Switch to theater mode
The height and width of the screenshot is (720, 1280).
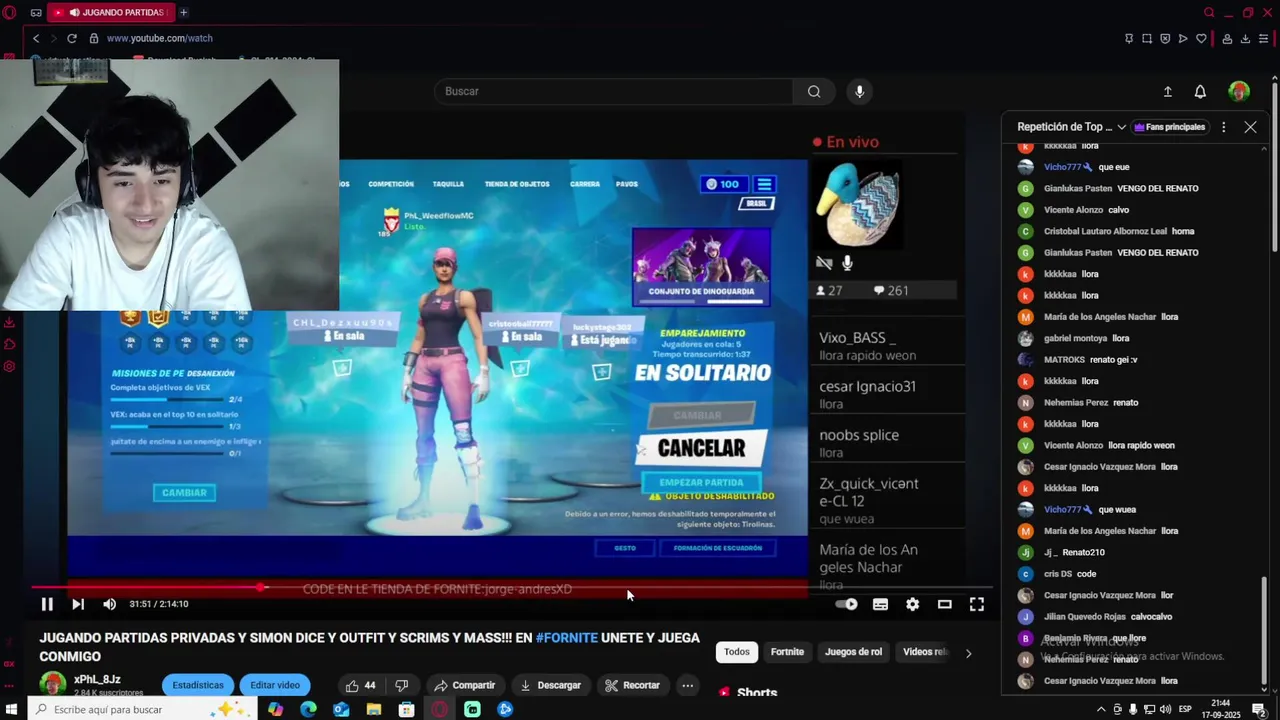click(944, 604)
